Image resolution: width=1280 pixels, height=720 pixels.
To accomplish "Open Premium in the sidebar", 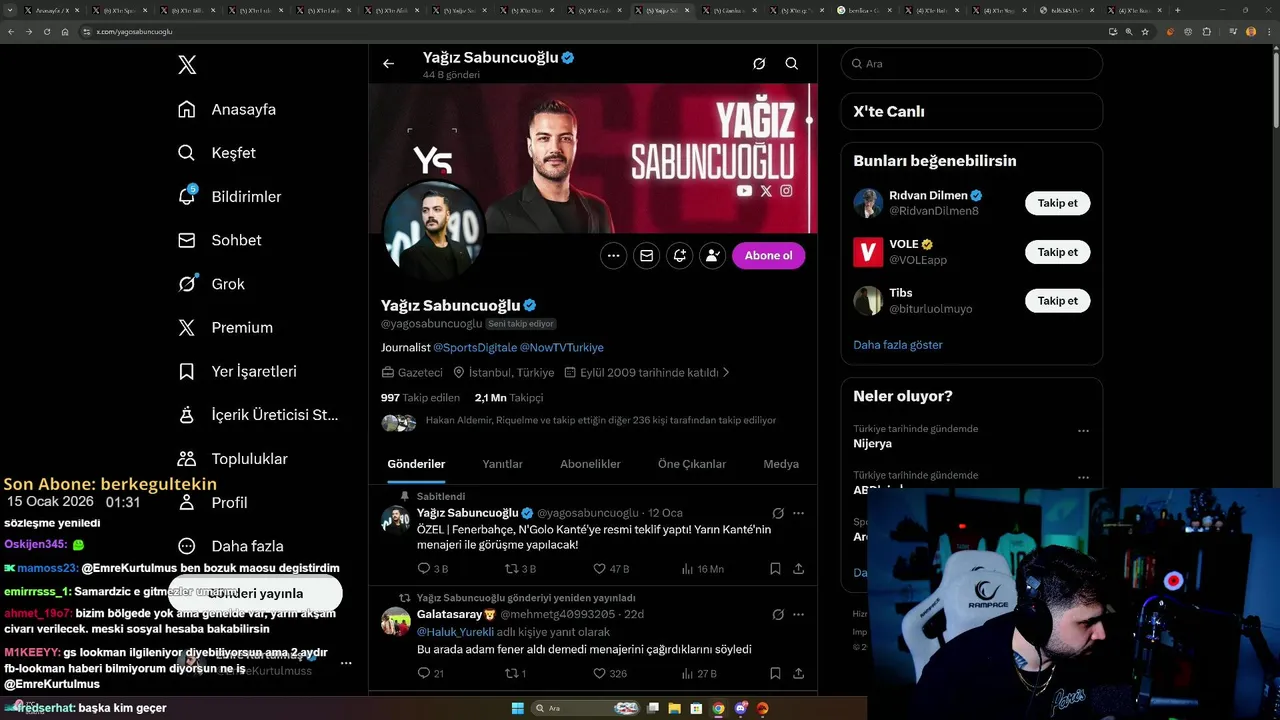I will click(224, 327).
